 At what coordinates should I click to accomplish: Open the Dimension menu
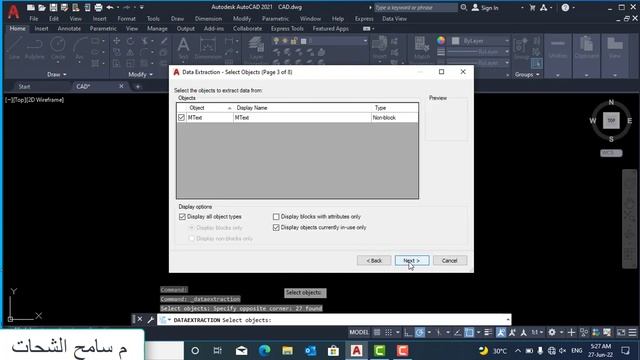click(208, 19)
